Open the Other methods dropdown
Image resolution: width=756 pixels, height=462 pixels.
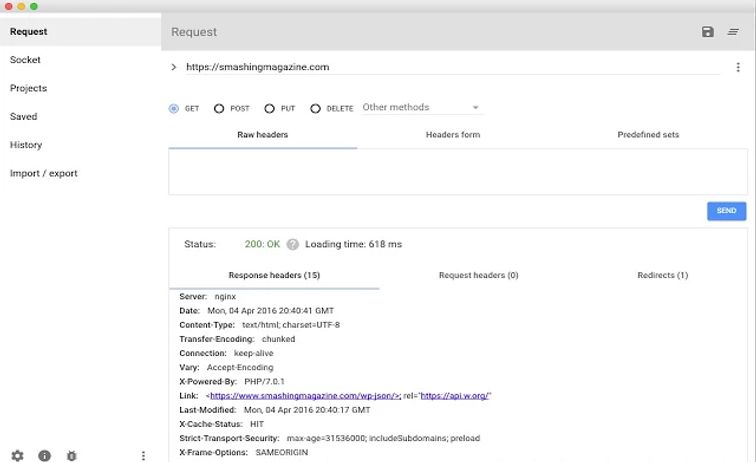coord(420,107)
